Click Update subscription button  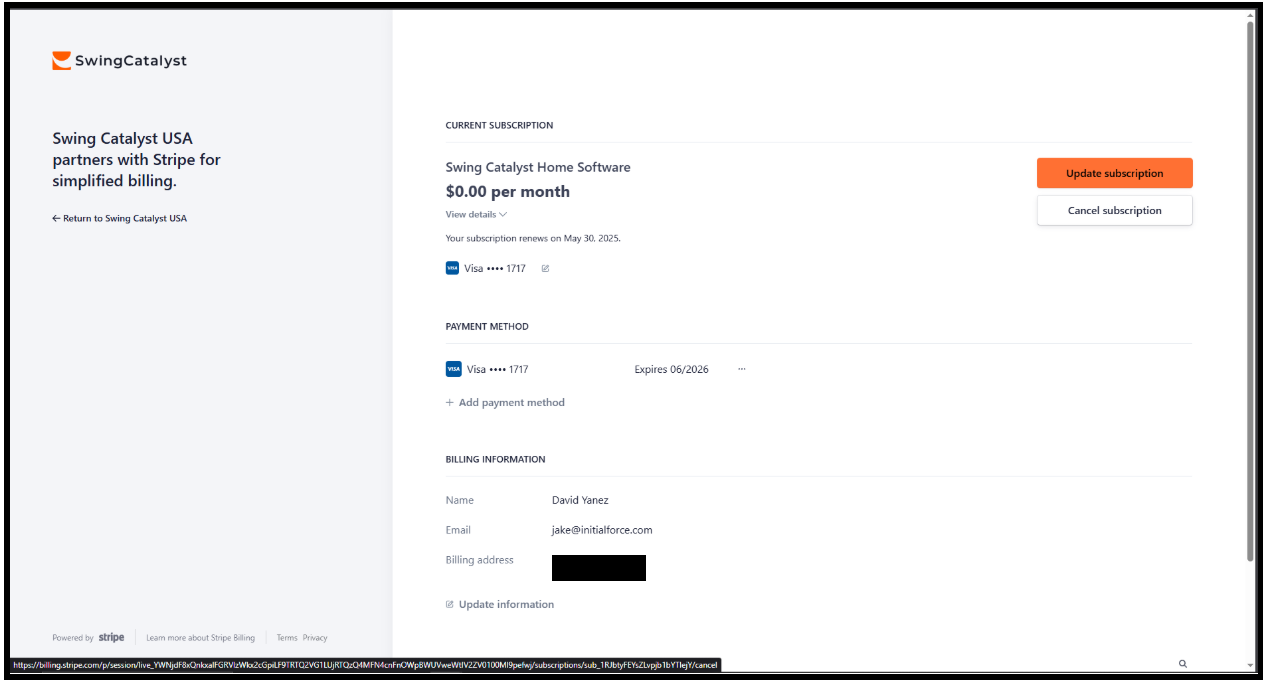(1114, 173)
